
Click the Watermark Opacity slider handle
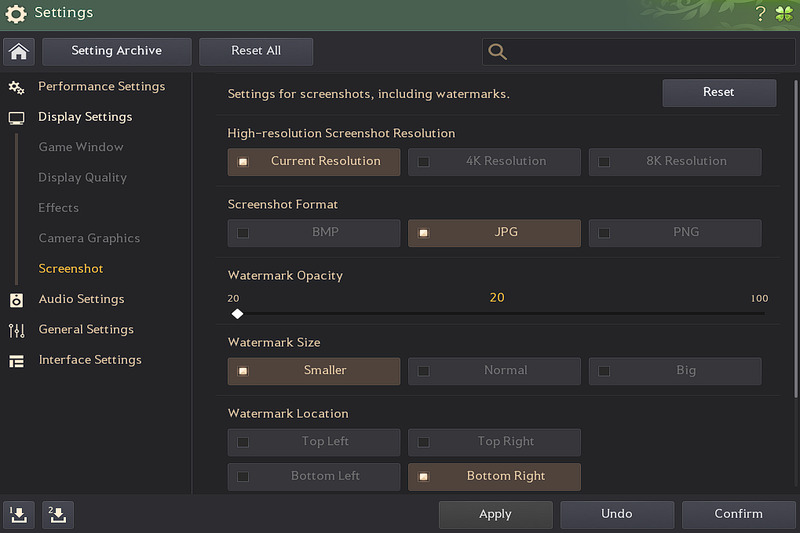coord(237,314)
